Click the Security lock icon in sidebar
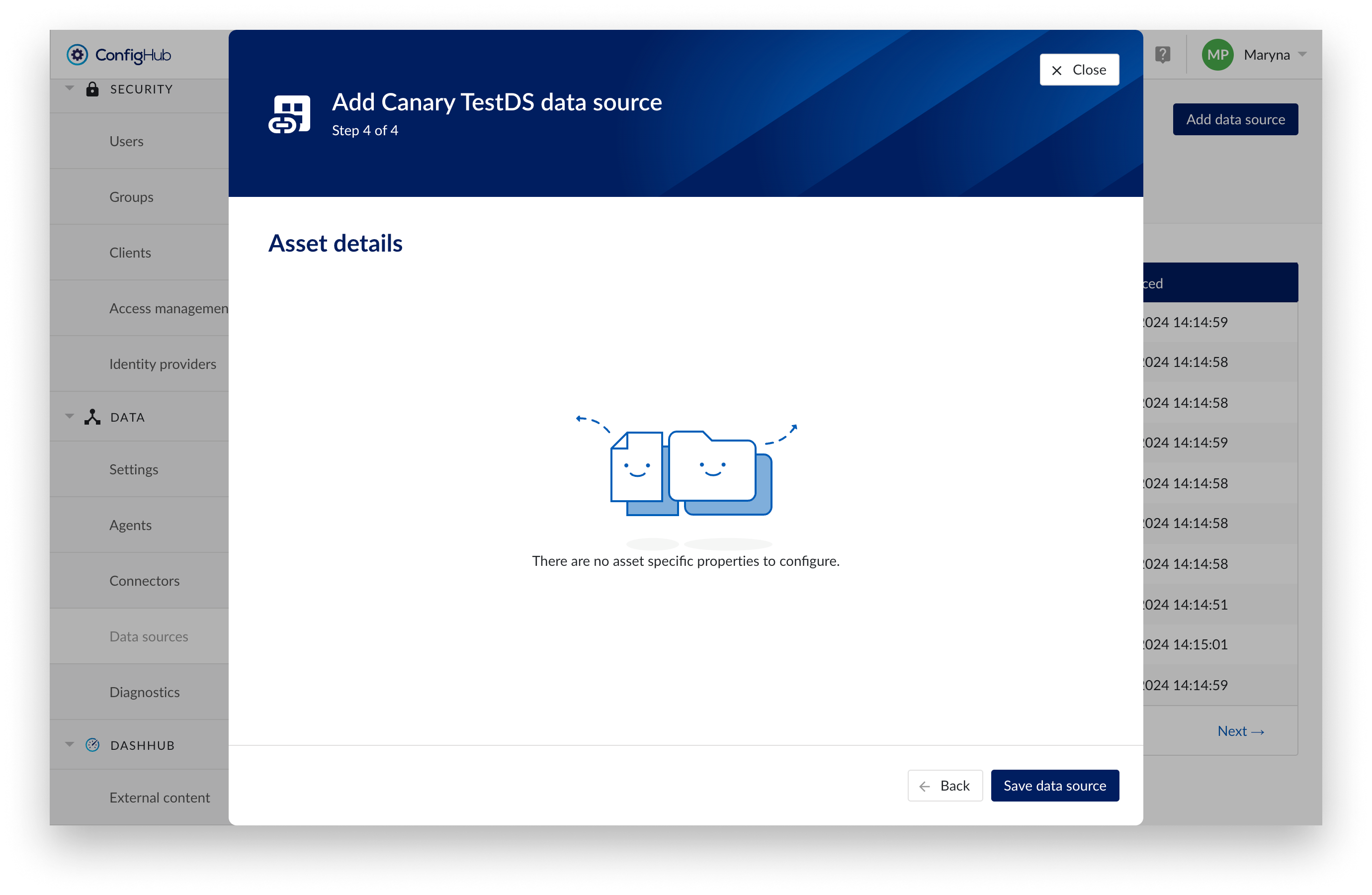The image size is (1372, 895). (x=93, y=89)
